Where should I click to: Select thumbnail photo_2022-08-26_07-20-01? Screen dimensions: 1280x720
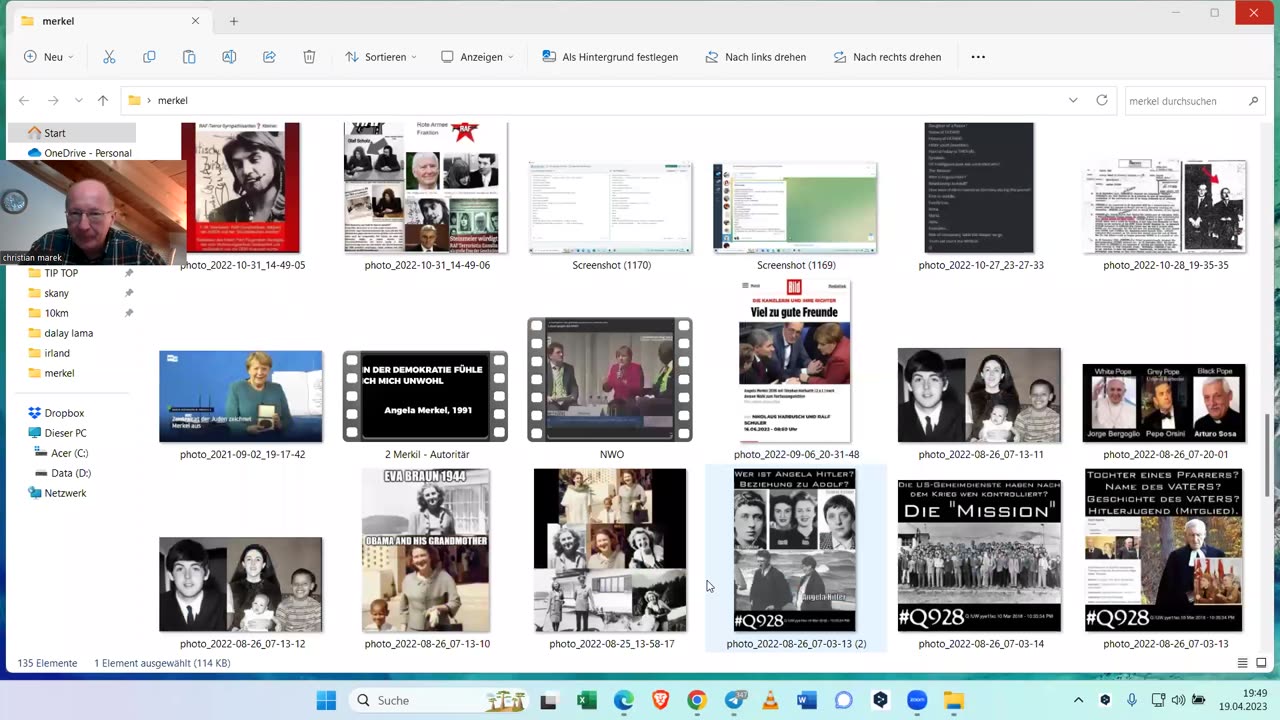pos(1164,403)
